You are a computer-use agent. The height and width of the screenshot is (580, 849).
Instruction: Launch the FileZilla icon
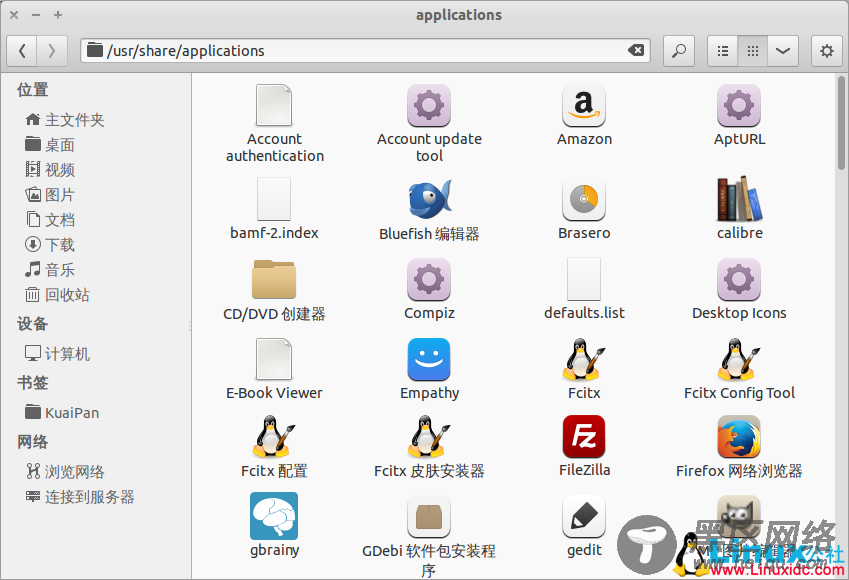pos(584,436)
